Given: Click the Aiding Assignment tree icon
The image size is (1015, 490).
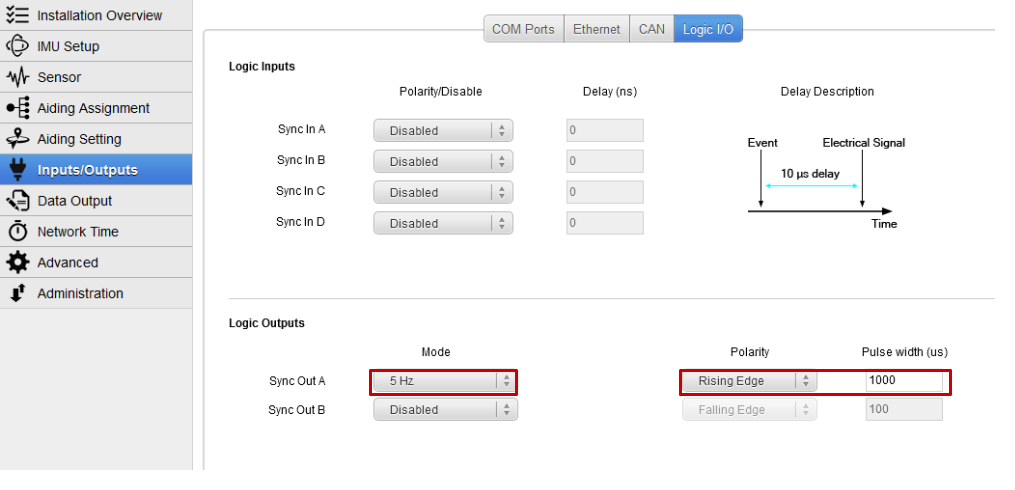Looking at the screenshot, I should pos(18,108).
